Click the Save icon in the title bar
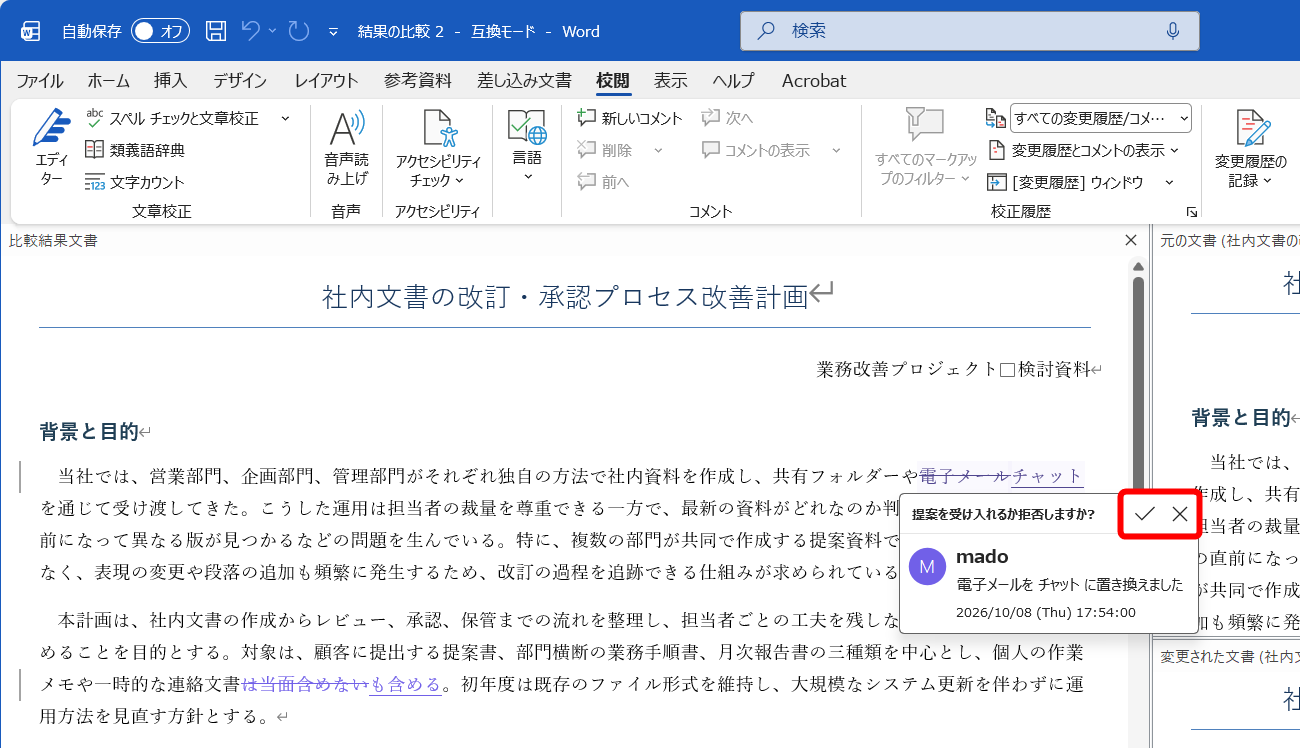This screenshot has width=1300, height=748. click(x=216, y=31)
